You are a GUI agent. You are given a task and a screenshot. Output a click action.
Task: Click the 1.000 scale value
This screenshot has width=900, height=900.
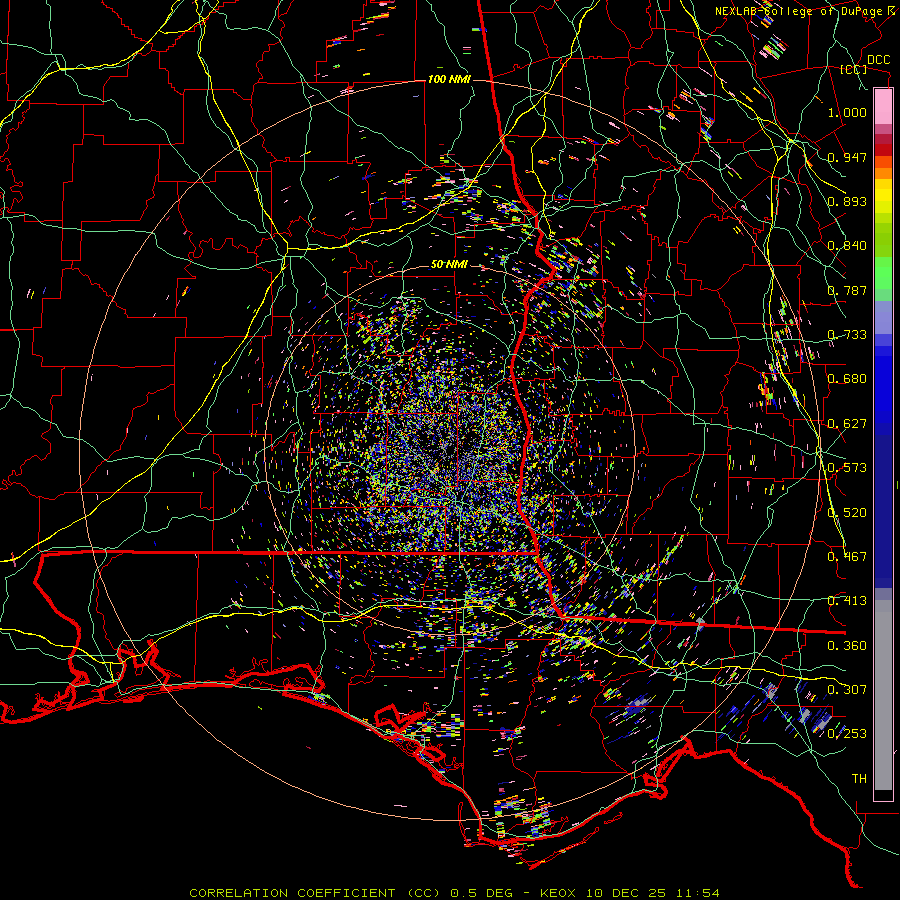pos(847,112)
